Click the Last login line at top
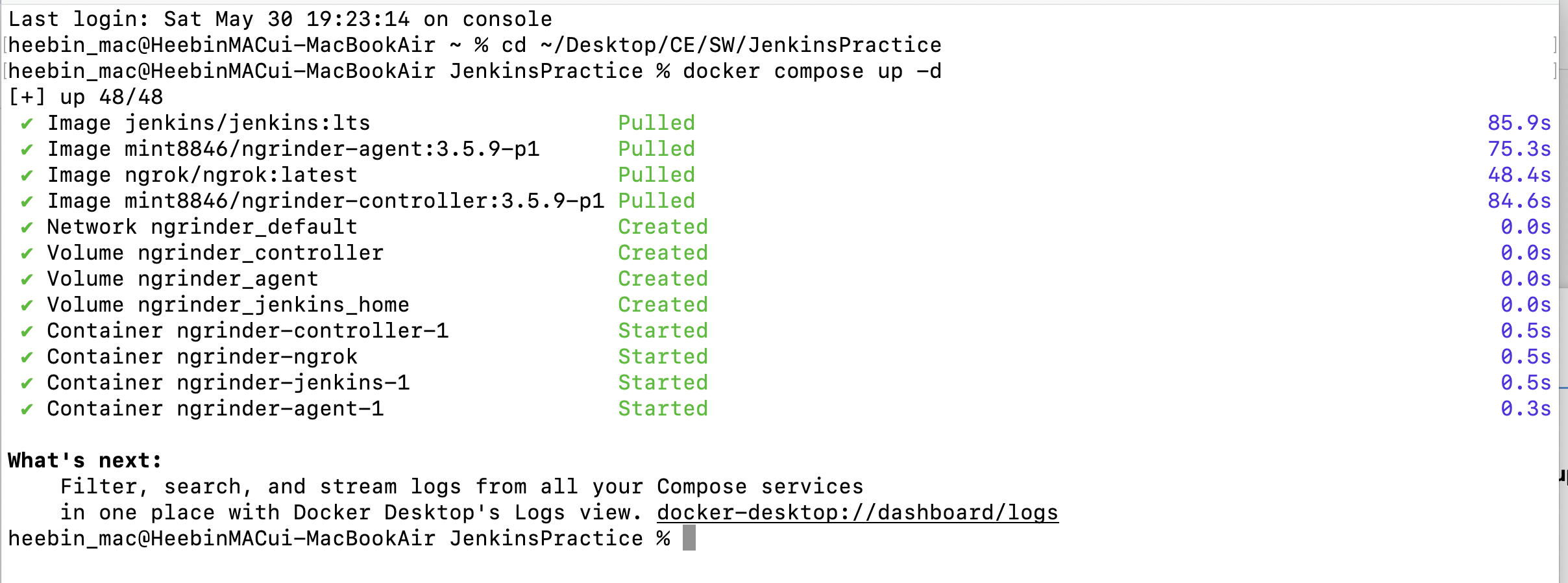The image size is (1568, 583). click(x=280, y=19)
